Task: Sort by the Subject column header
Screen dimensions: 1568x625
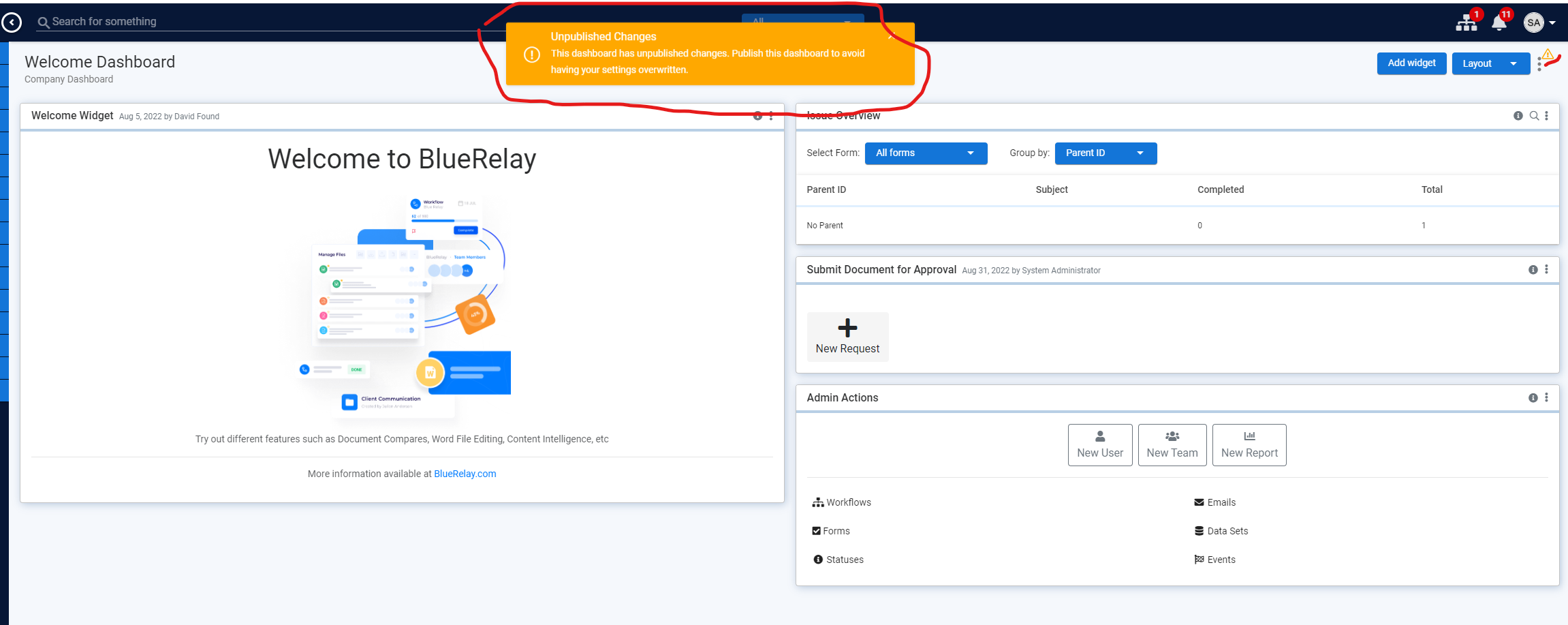Action: pyautogui.click(x=1052, y=189)
